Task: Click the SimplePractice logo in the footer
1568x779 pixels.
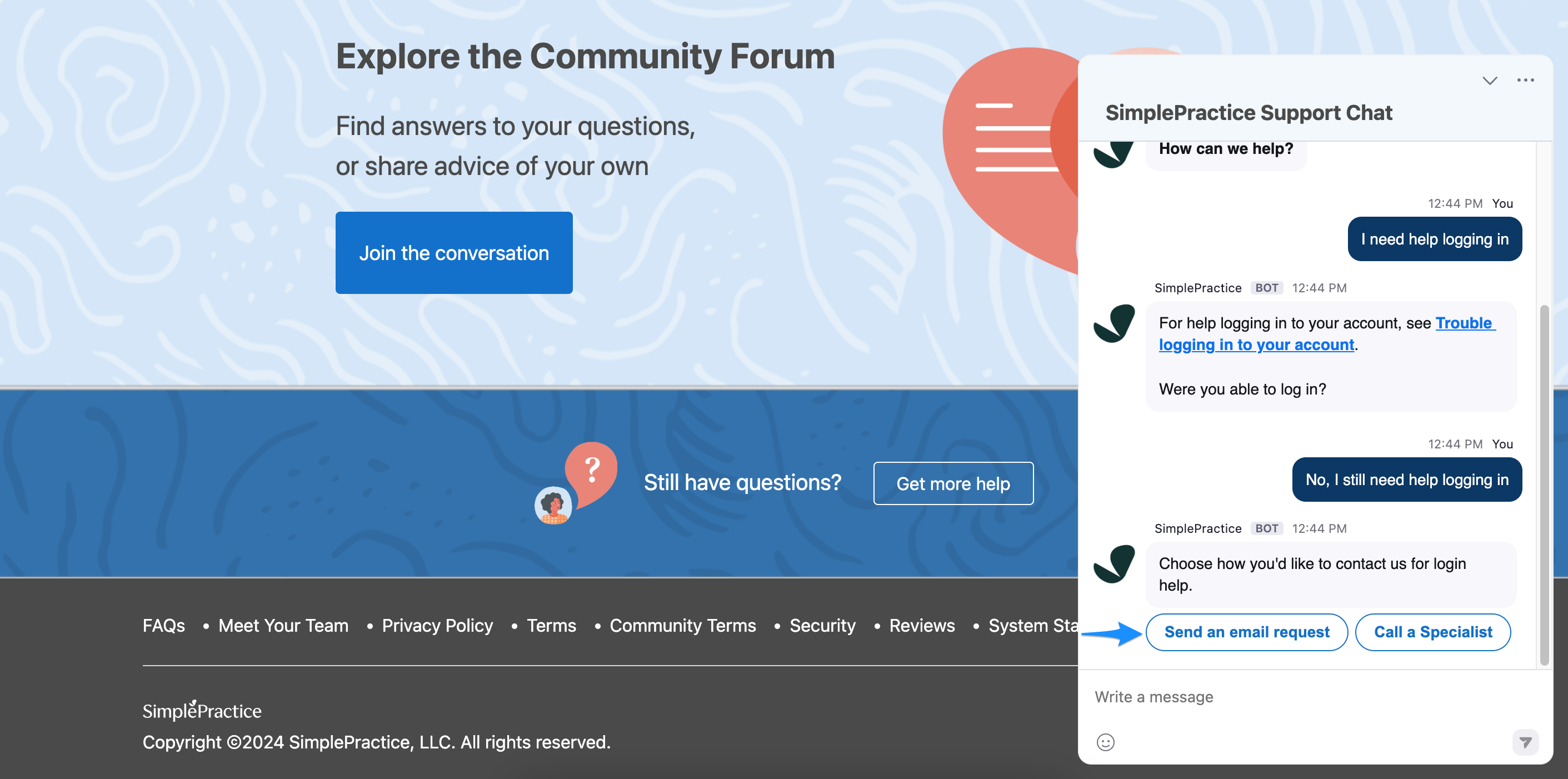Action: pyautogui.click(x=201, y=710)
